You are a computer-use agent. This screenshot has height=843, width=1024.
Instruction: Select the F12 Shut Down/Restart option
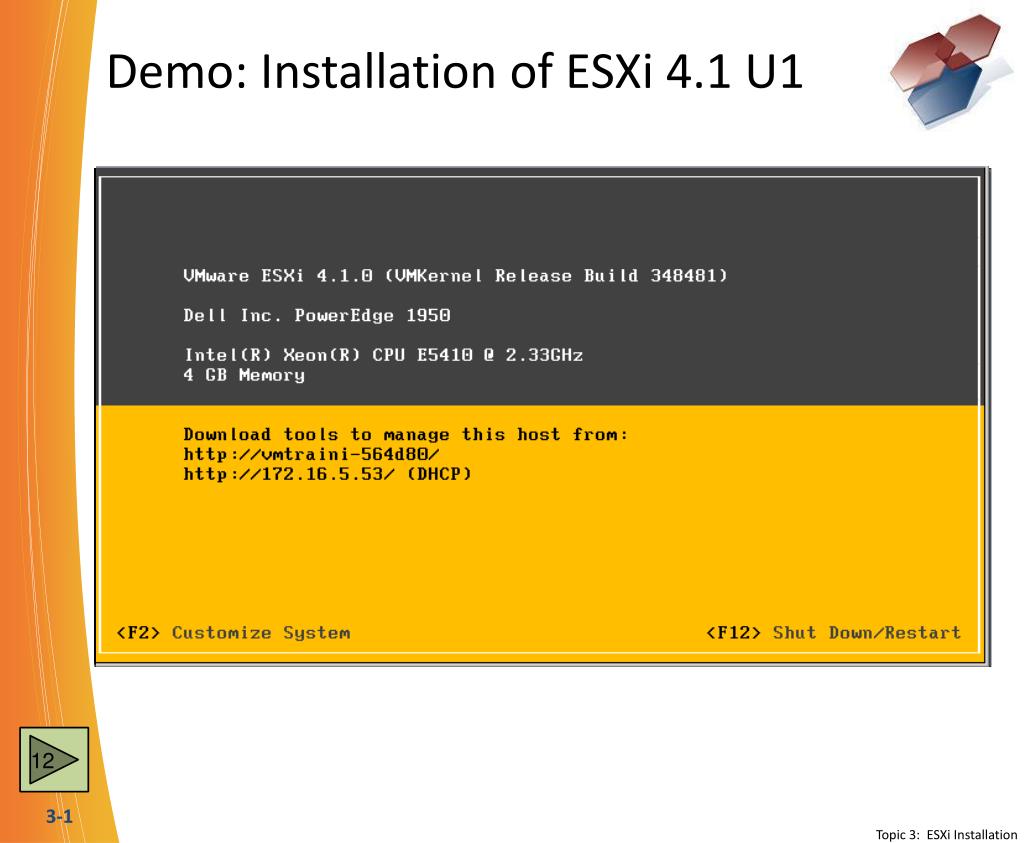(x=833, y=633)
